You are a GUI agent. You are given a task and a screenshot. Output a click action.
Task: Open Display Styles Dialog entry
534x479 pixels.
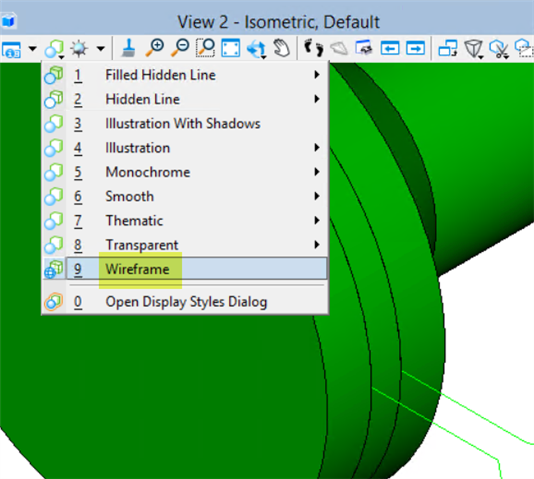pos(185,302)
